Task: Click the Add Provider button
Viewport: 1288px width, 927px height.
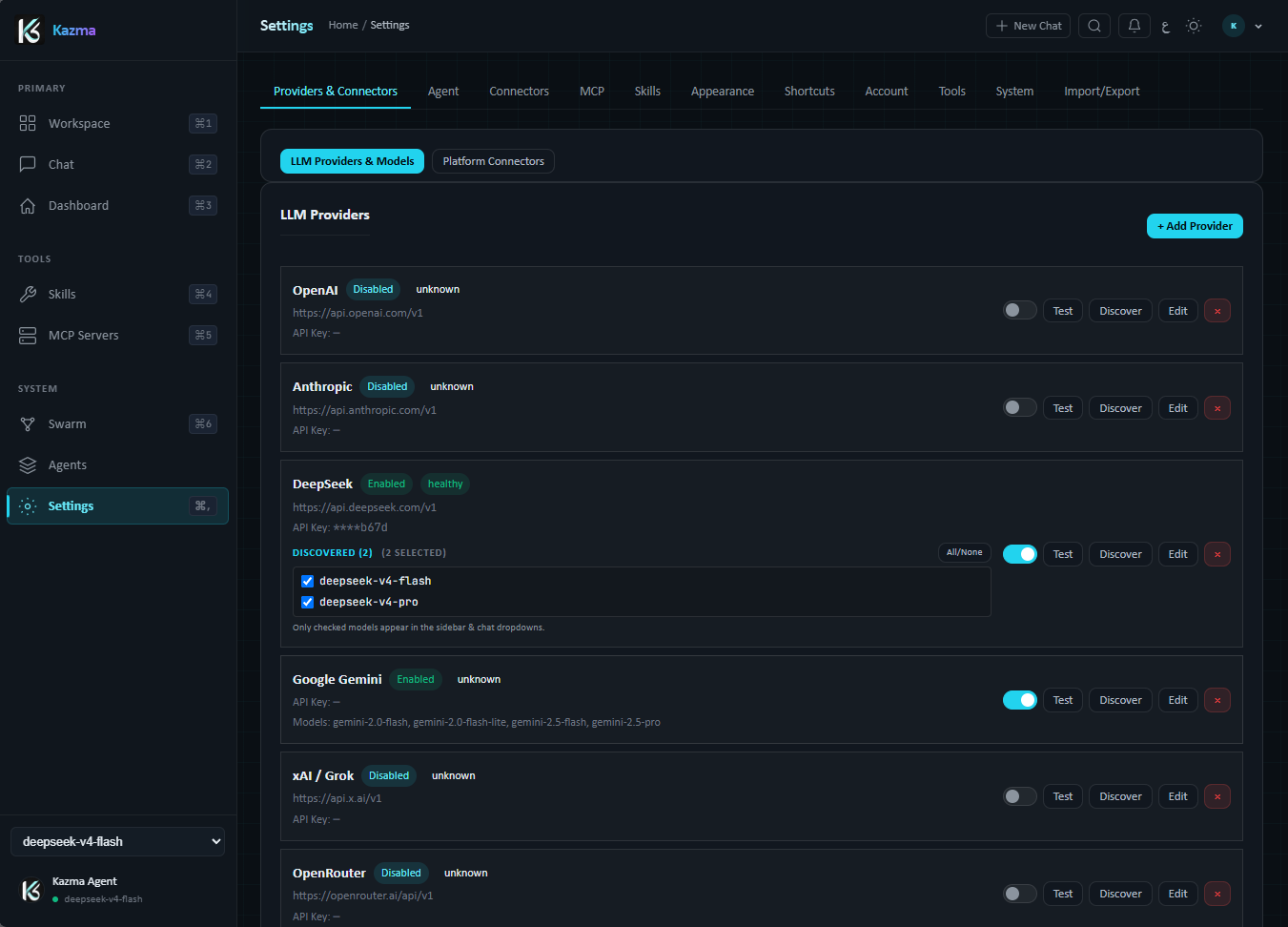Action: coord(1195,226)
